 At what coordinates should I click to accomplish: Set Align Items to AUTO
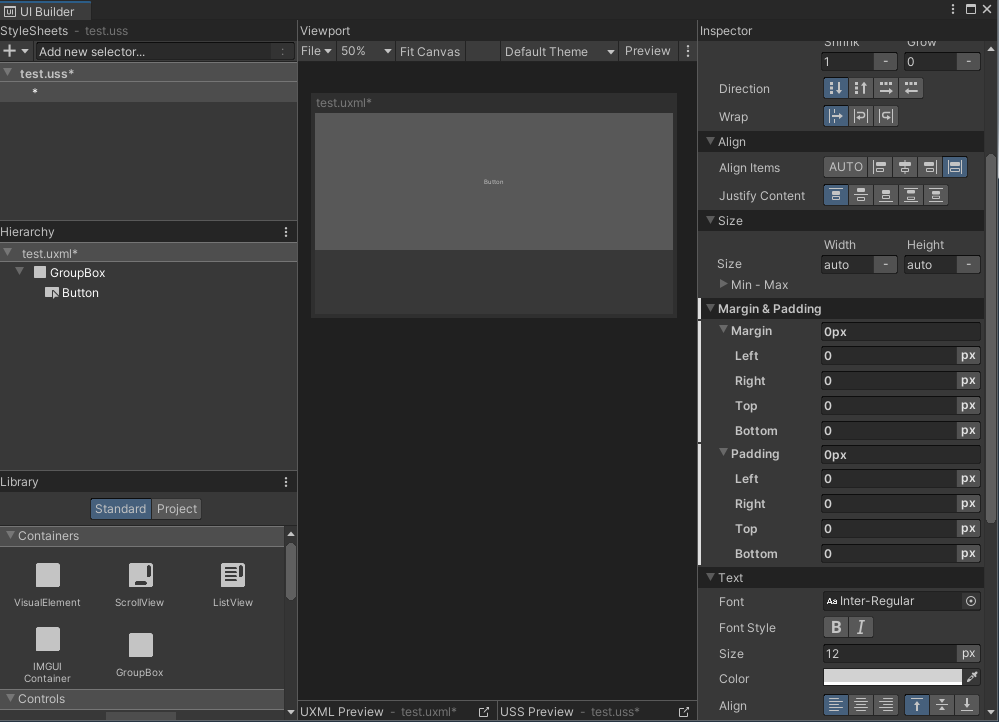click(x=845, y=167)
